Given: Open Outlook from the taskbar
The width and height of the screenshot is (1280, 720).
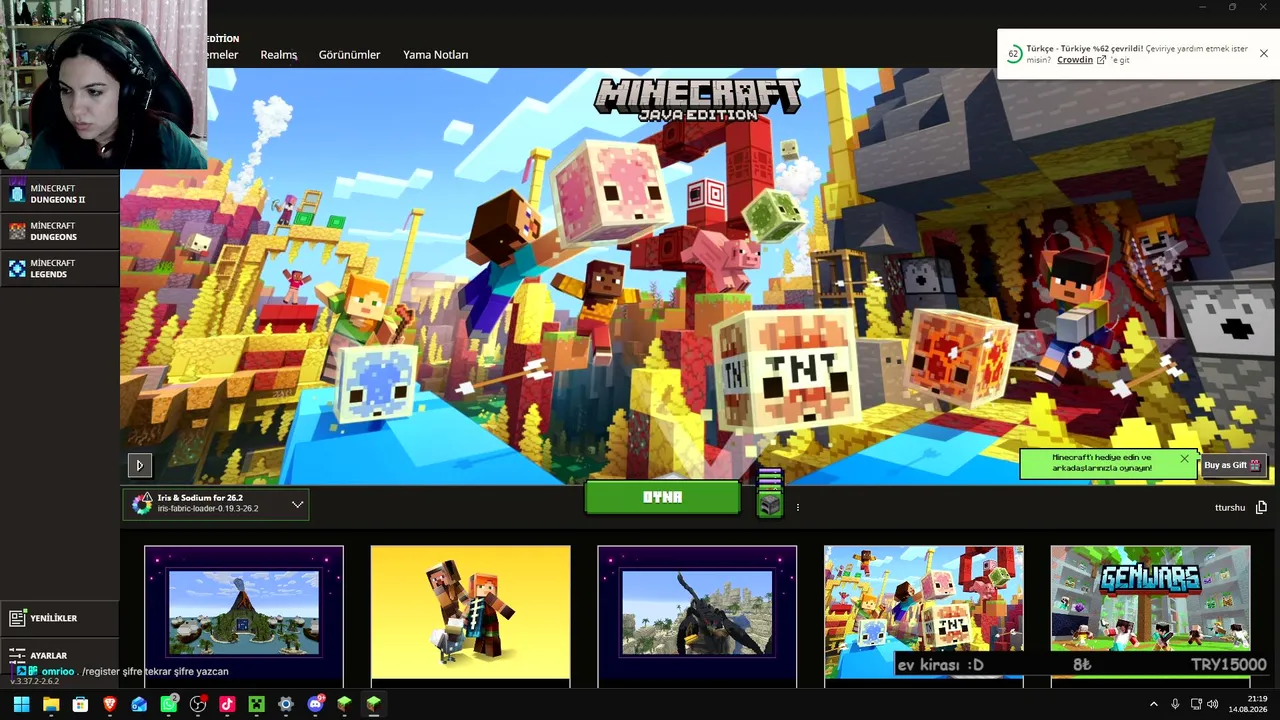Looking at the screenshot, I should click(x=139, y=704).
